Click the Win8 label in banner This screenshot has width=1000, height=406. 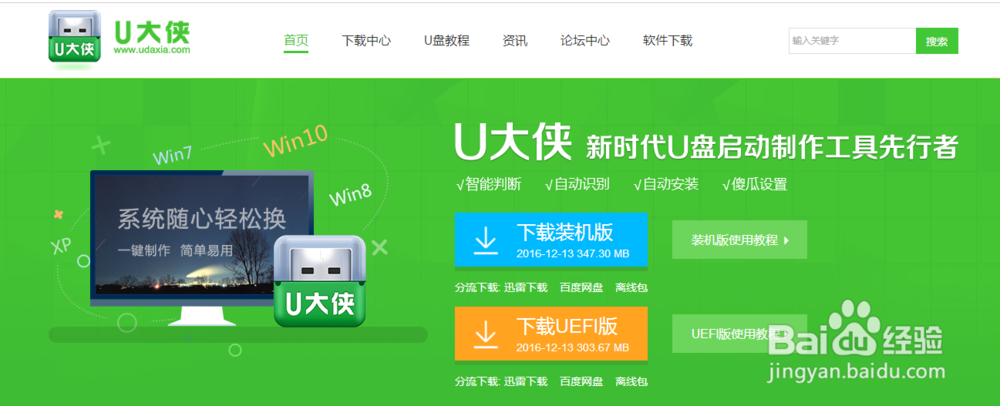(x=350, y=194)
